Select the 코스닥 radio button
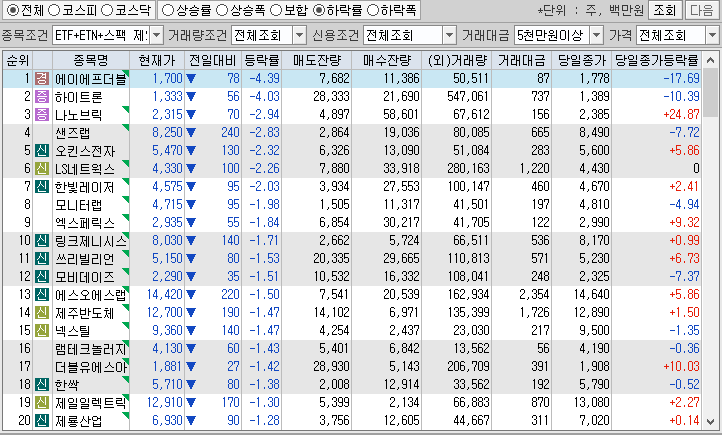722x435 pixels. (107, 10)
